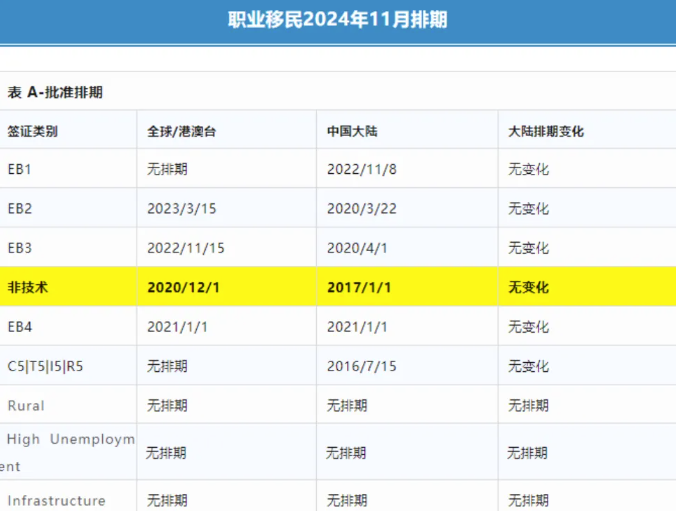676x522 pixels.
Task: Select the Rural row label
Action: click(26, 406)
